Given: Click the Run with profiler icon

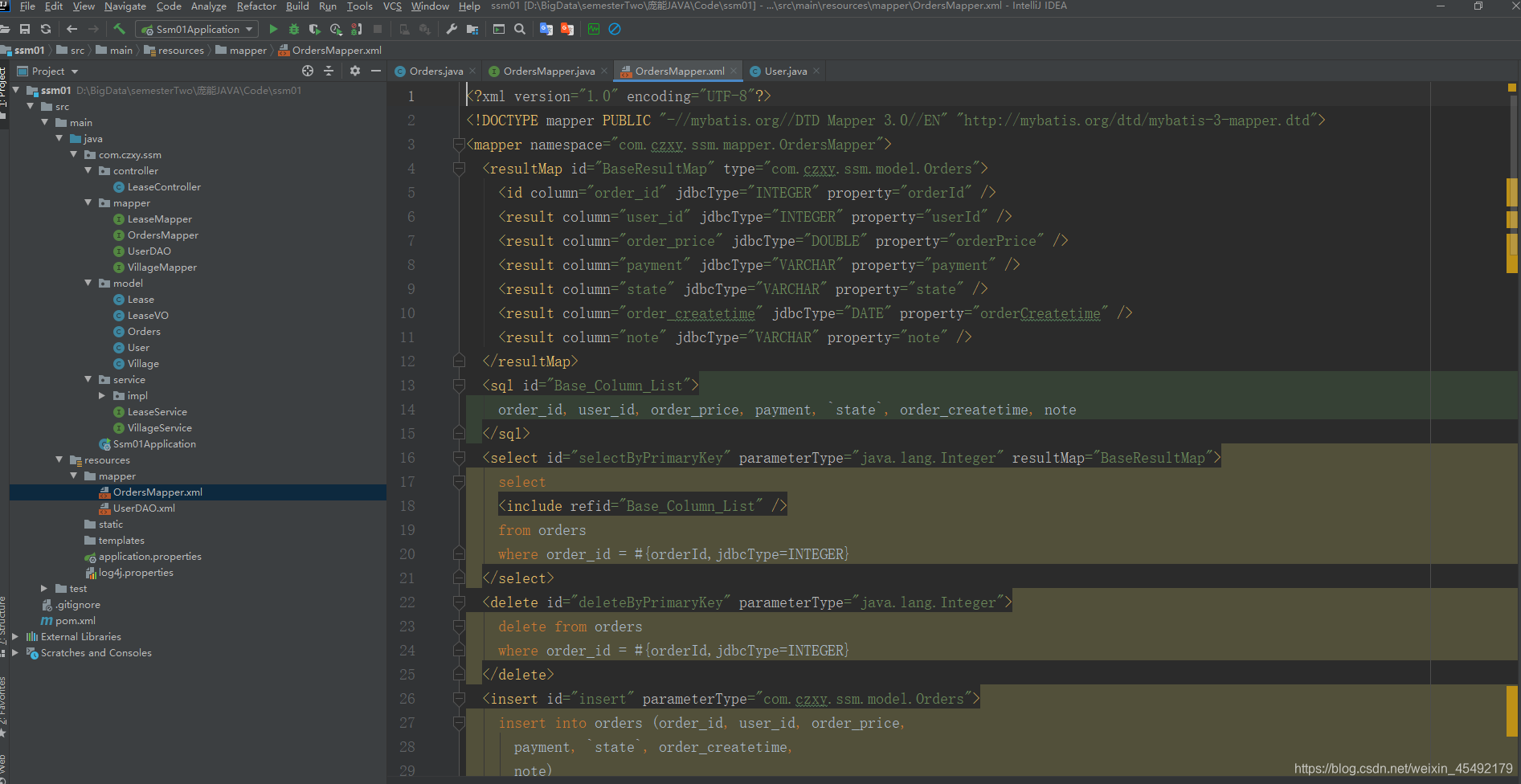Looking at the screenshot, I should tap(336, 29).
